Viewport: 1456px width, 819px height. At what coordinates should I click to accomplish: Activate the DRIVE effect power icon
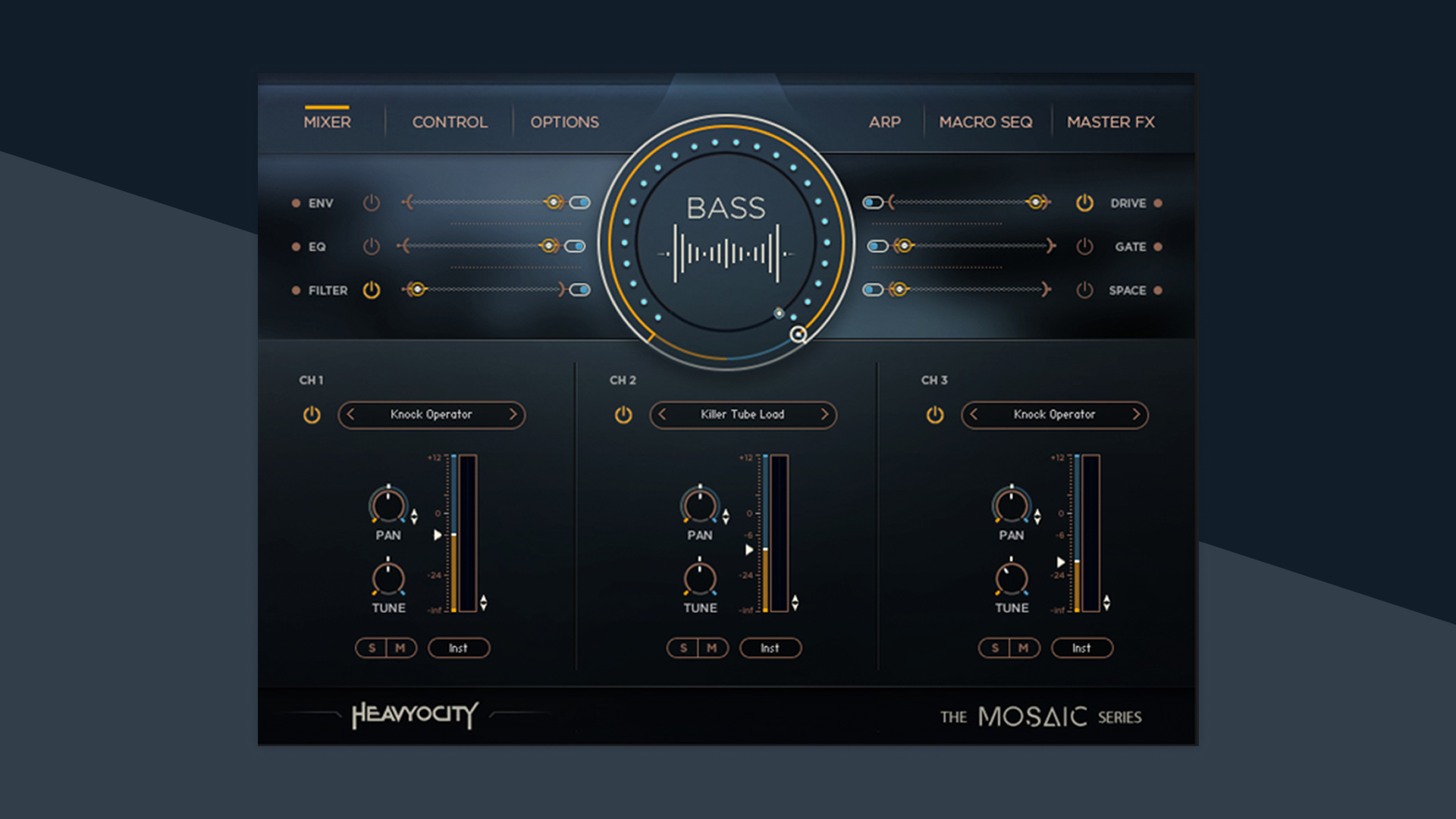(1084, 203)
